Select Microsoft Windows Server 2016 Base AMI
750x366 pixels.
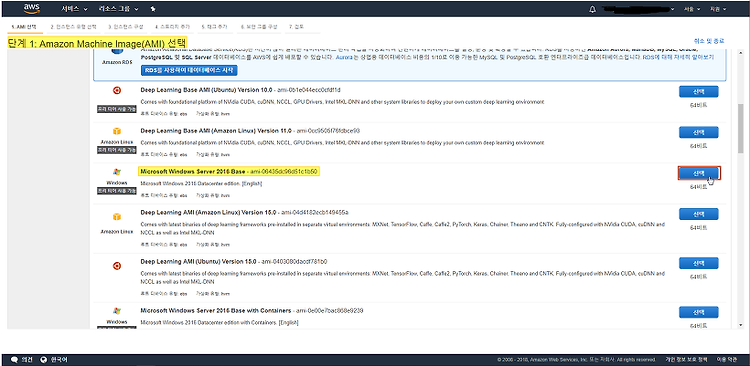pyautogui.click(x=699, y=173)
